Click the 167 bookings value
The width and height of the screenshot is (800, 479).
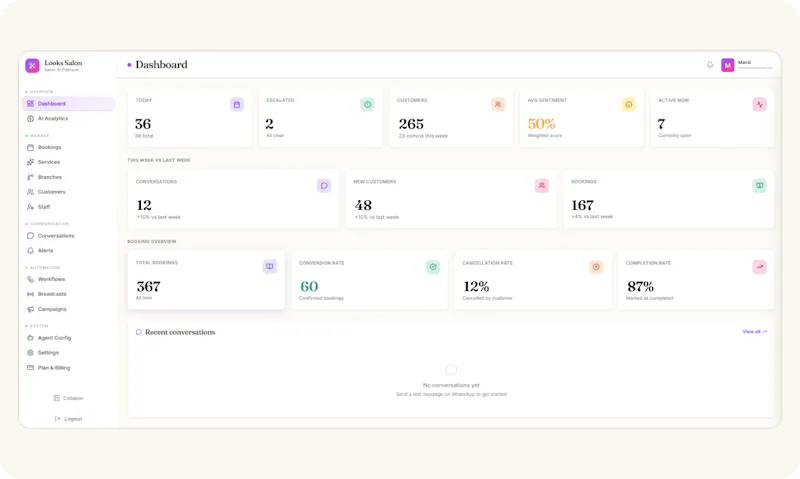tap(582, 205)
